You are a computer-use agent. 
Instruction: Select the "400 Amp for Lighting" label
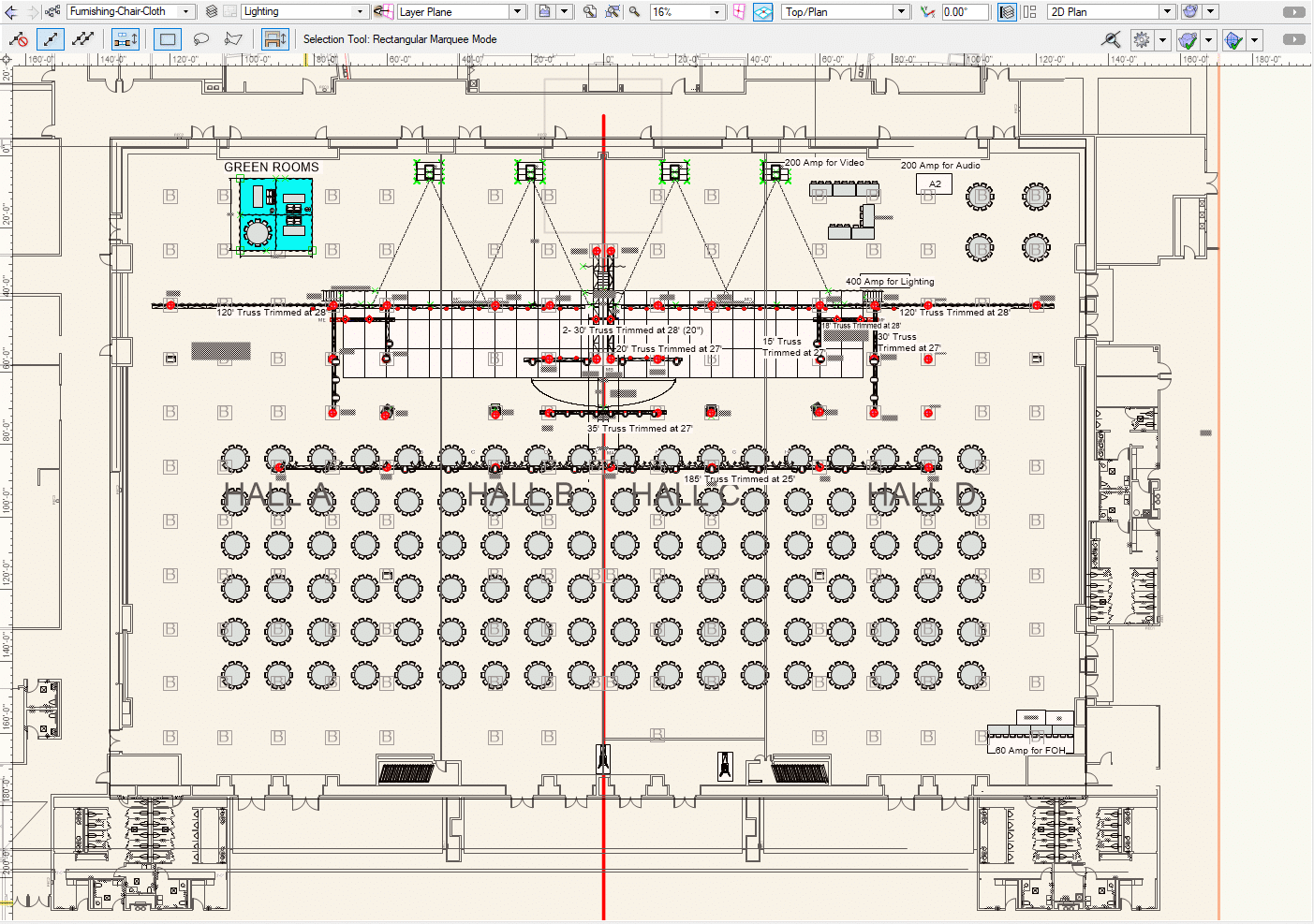coord(890,281)
